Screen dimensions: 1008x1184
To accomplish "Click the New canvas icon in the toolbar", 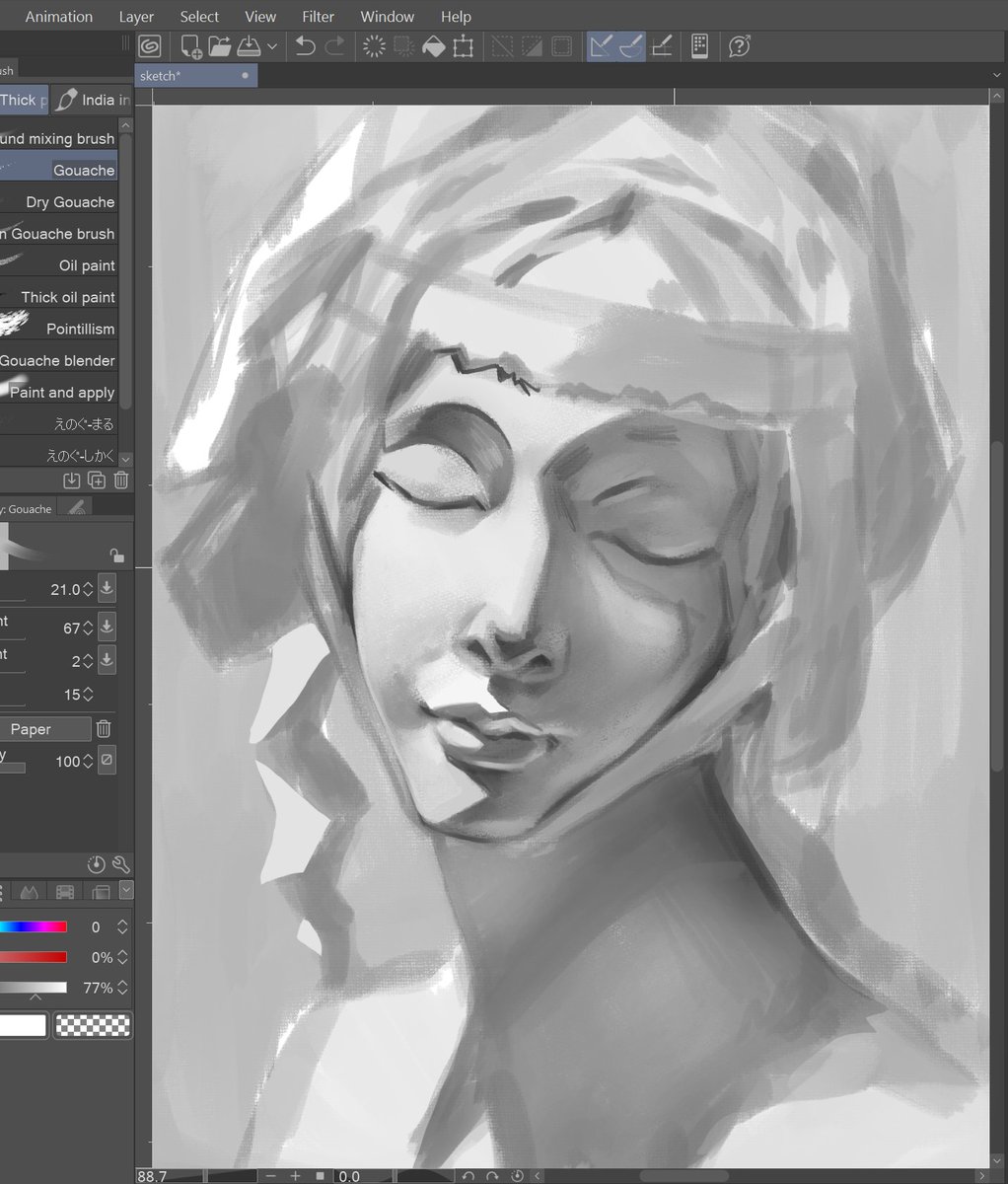I will point(189,45).
